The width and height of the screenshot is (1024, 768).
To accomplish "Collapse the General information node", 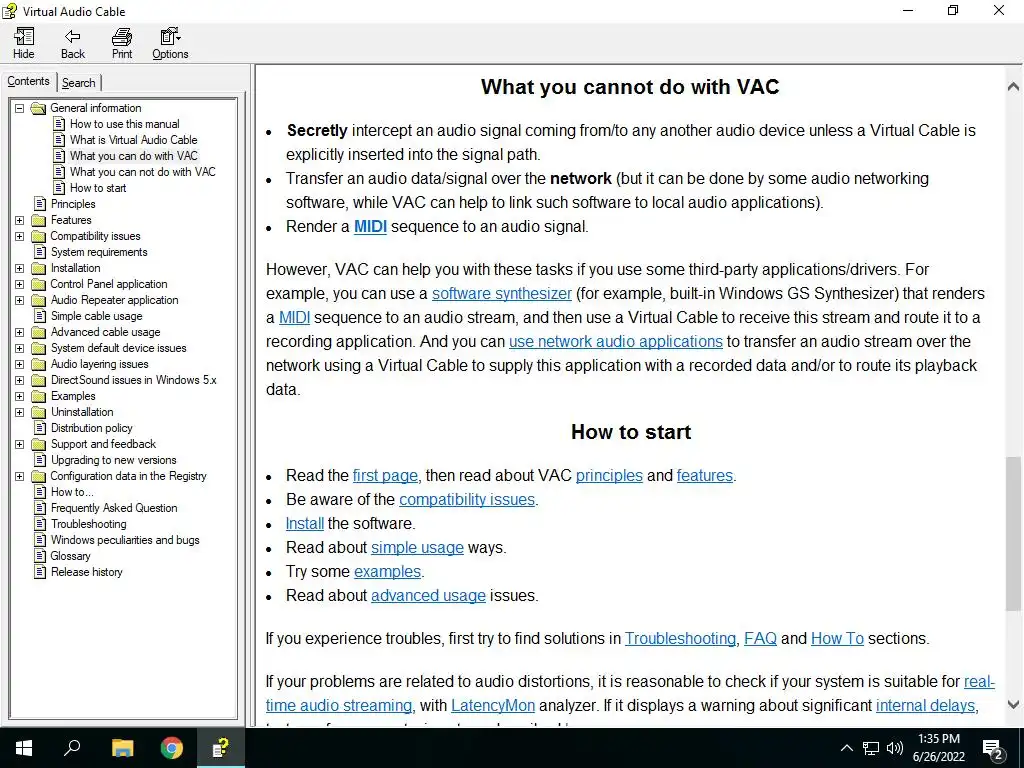I will pos(20,108).
